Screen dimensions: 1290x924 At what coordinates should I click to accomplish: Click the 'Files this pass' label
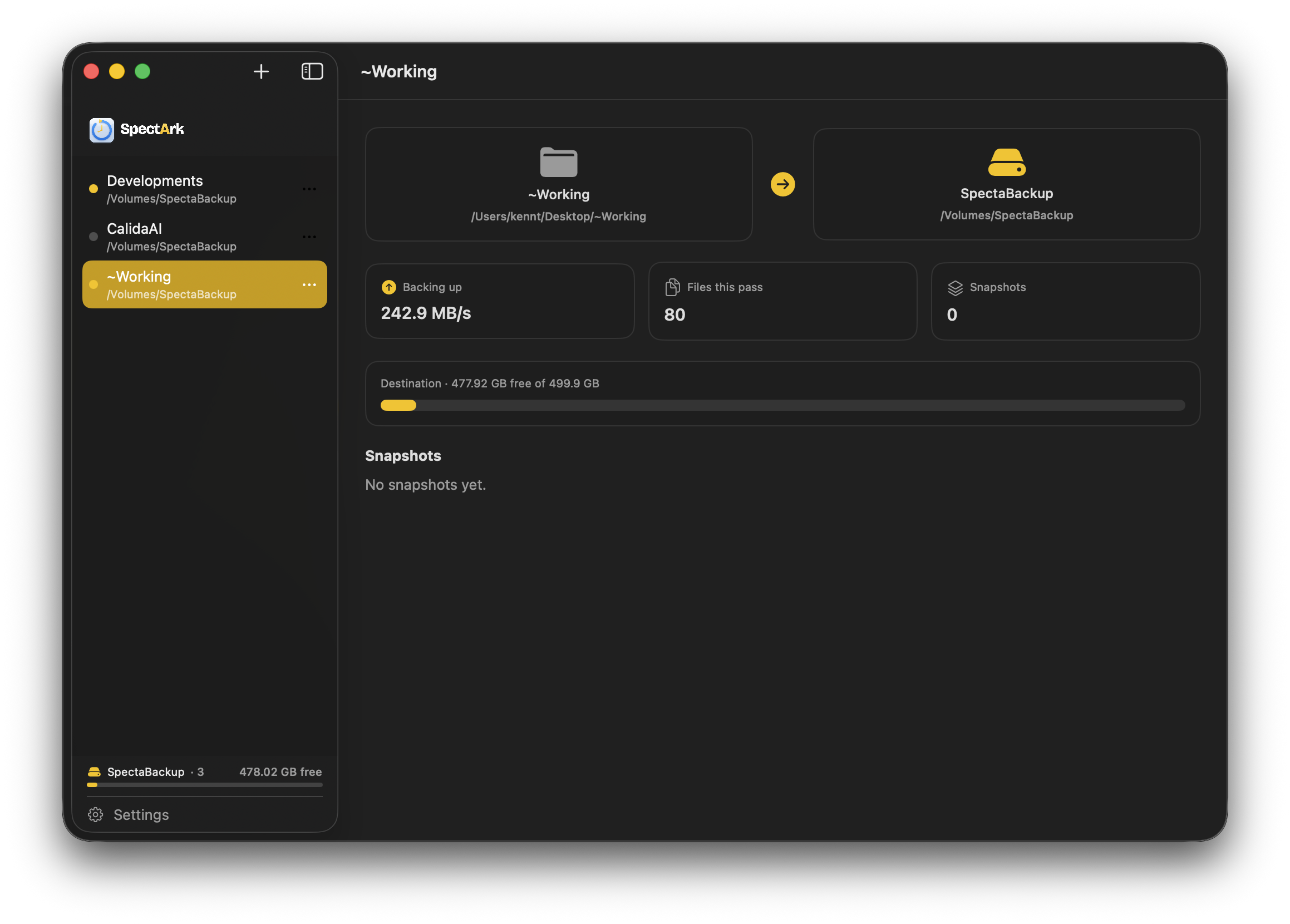(x=725, y=287)
